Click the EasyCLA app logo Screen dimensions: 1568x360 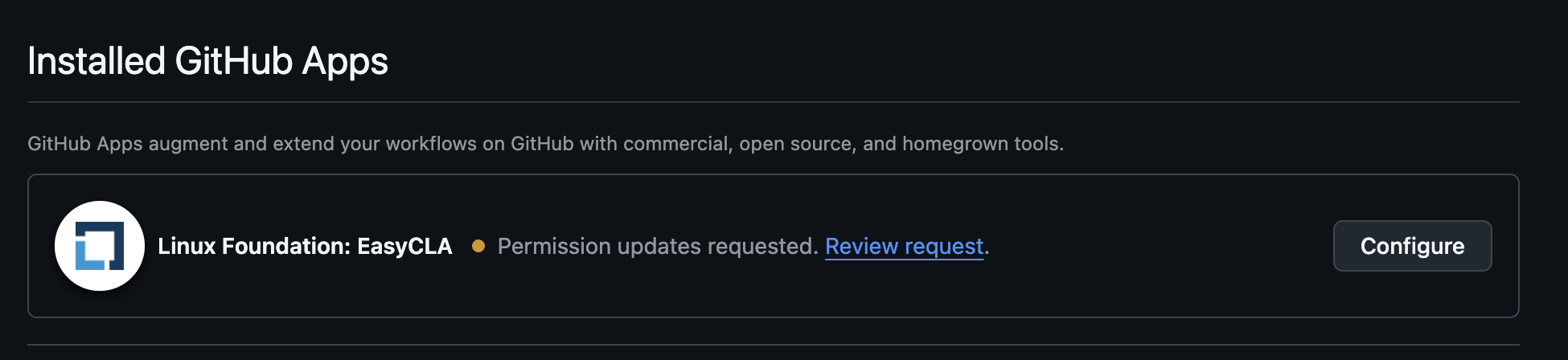pyautogui.click(x=100, y=246)
